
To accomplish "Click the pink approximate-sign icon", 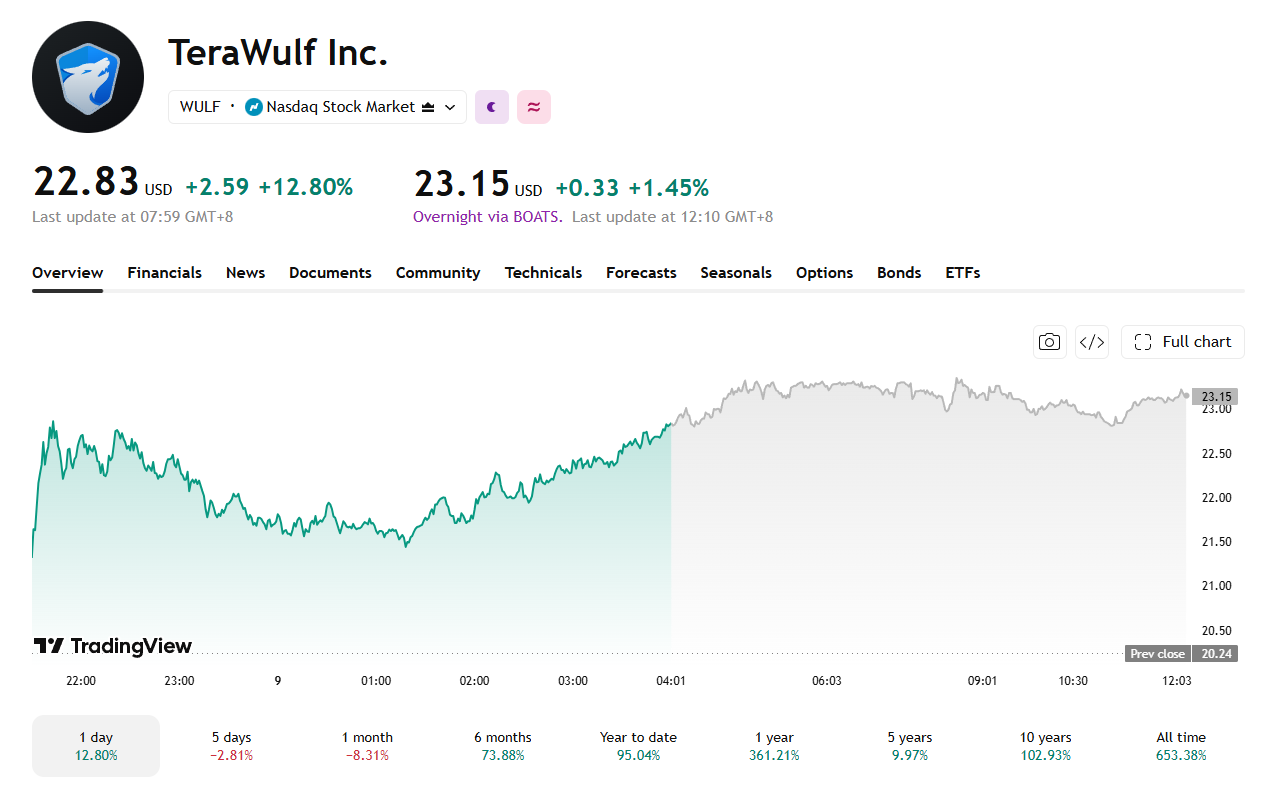I will 534,107.
